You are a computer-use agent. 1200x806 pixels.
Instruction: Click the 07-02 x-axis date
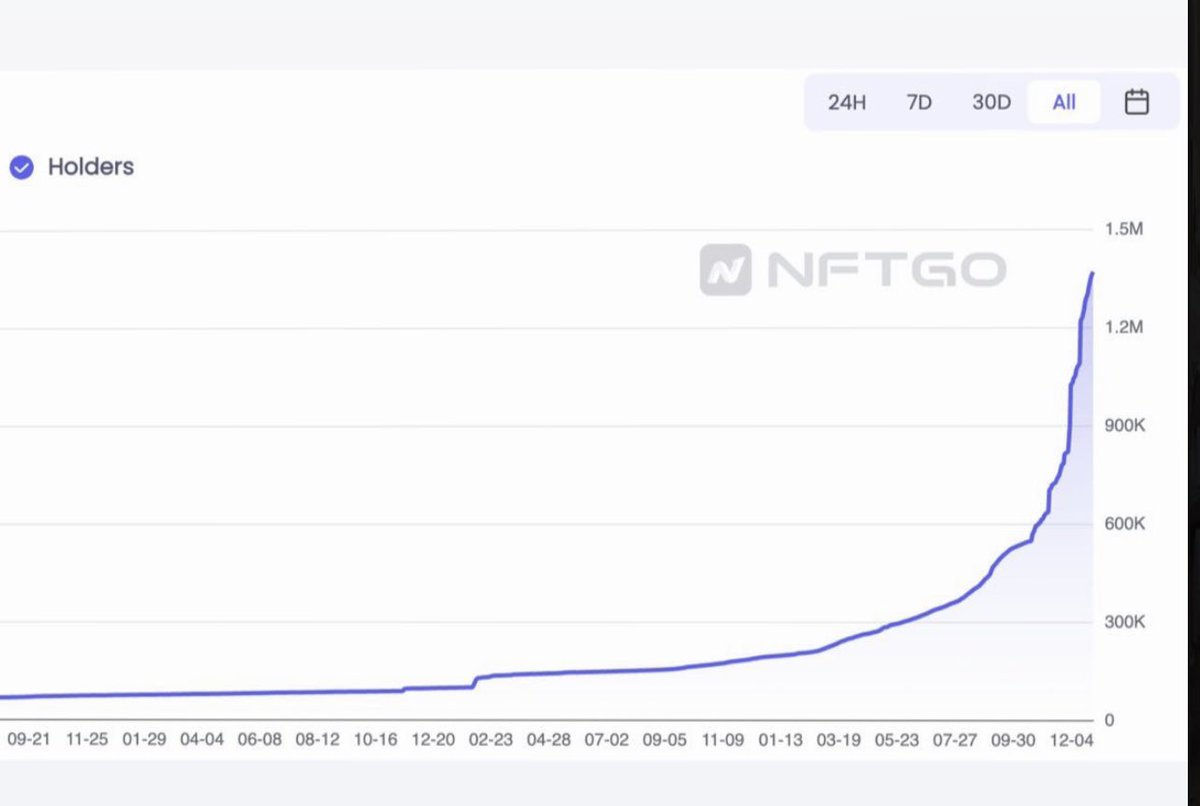[x=607, y=740]
